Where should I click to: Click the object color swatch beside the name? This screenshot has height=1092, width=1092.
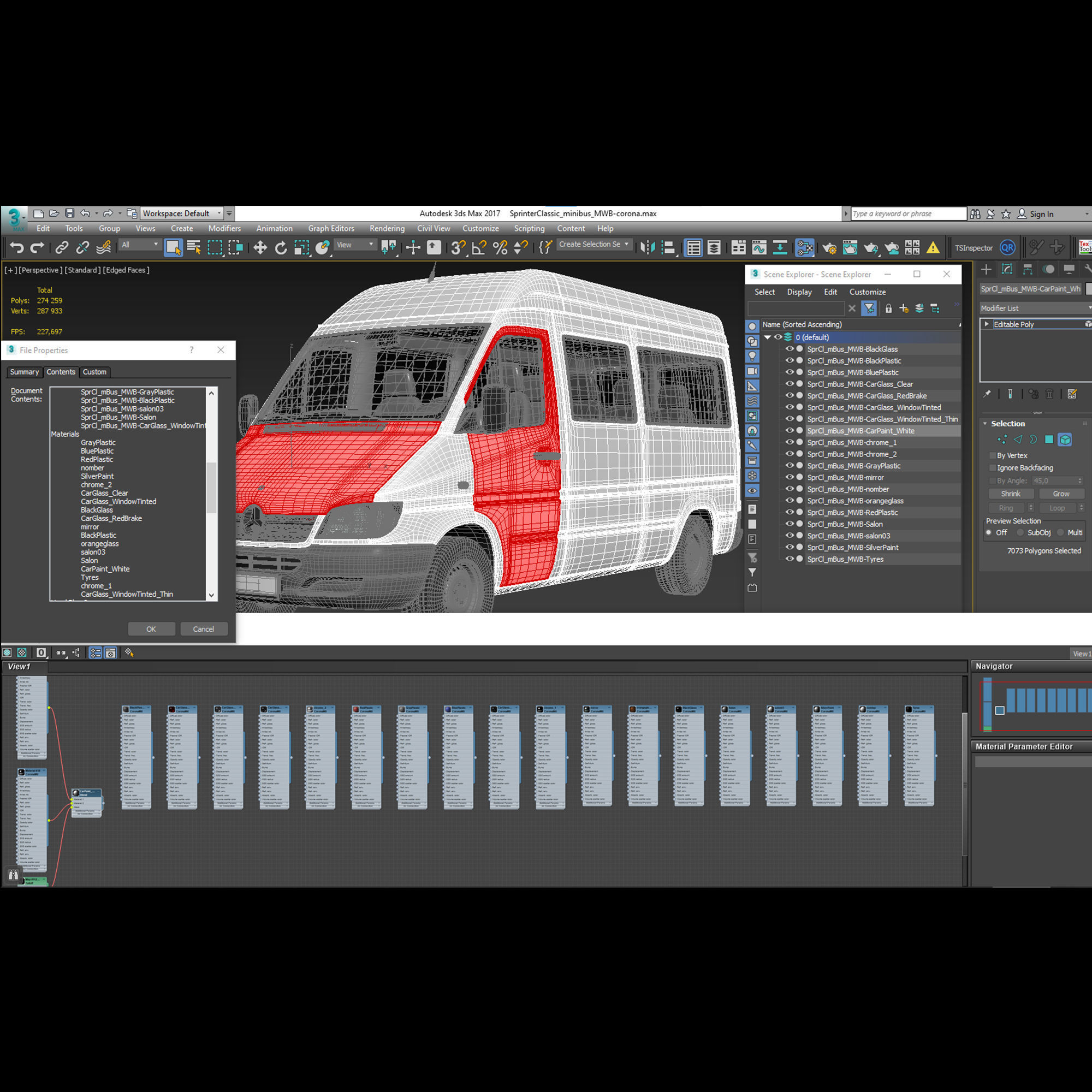coord(1089,289)
